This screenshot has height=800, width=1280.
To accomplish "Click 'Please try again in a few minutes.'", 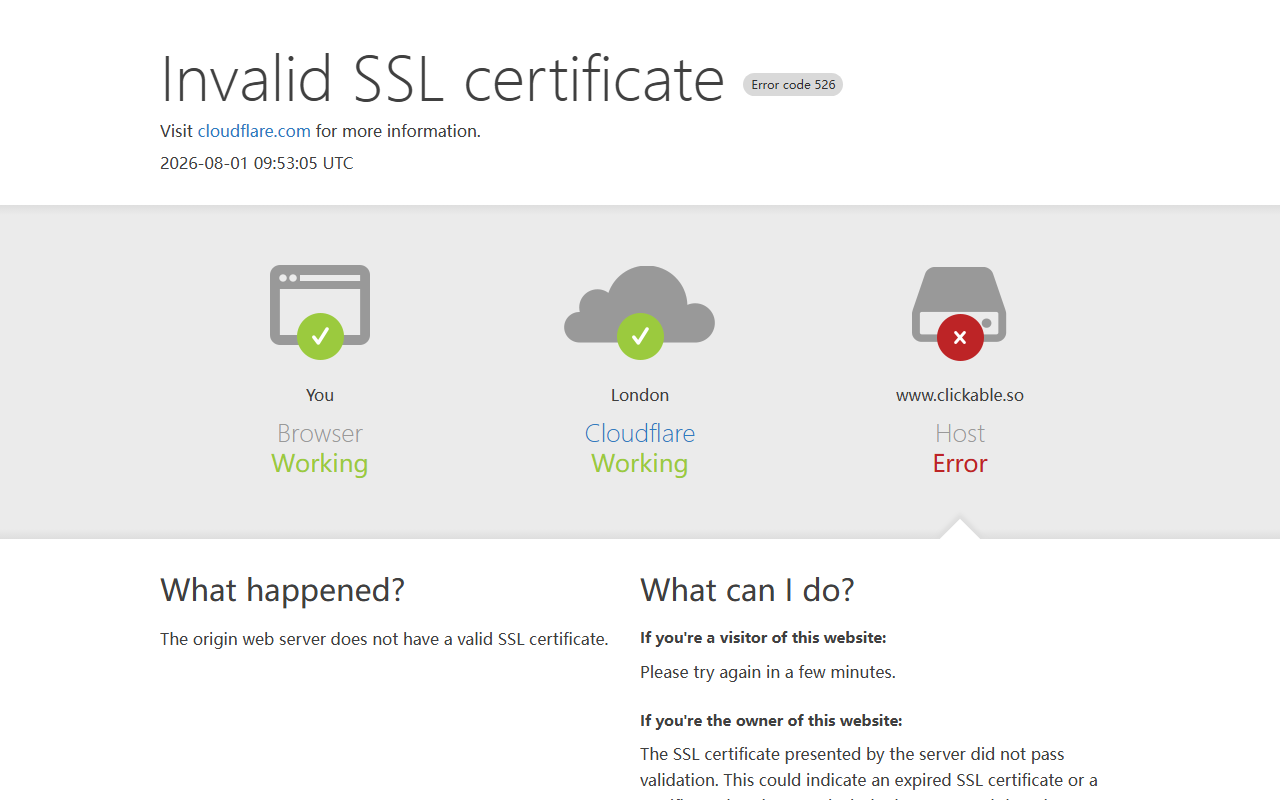I will (768, 672).
